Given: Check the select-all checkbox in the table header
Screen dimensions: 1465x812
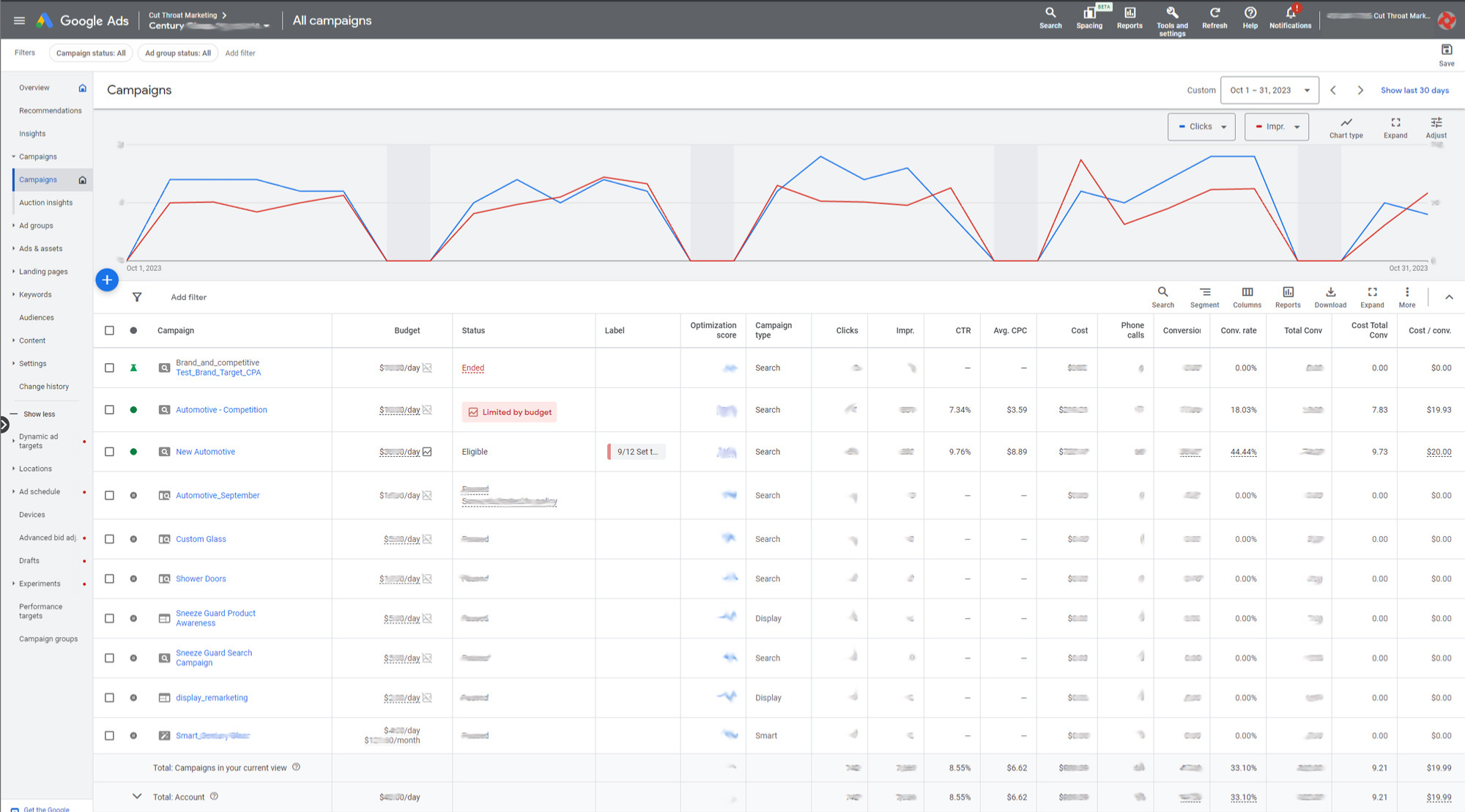Looking at the screenshot, I should (x=109, y=331).
